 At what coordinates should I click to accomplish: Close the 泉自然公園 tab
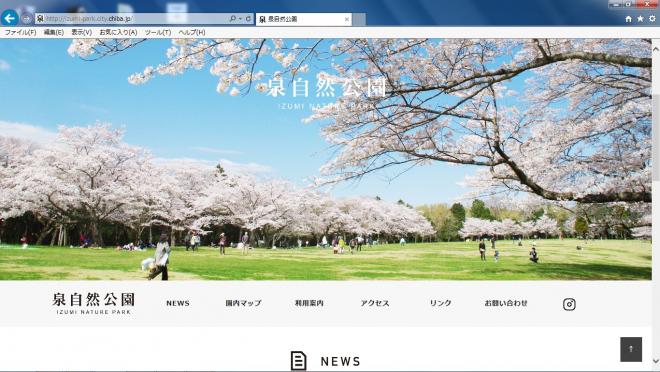pyautogui.click(x=347, y=19)
